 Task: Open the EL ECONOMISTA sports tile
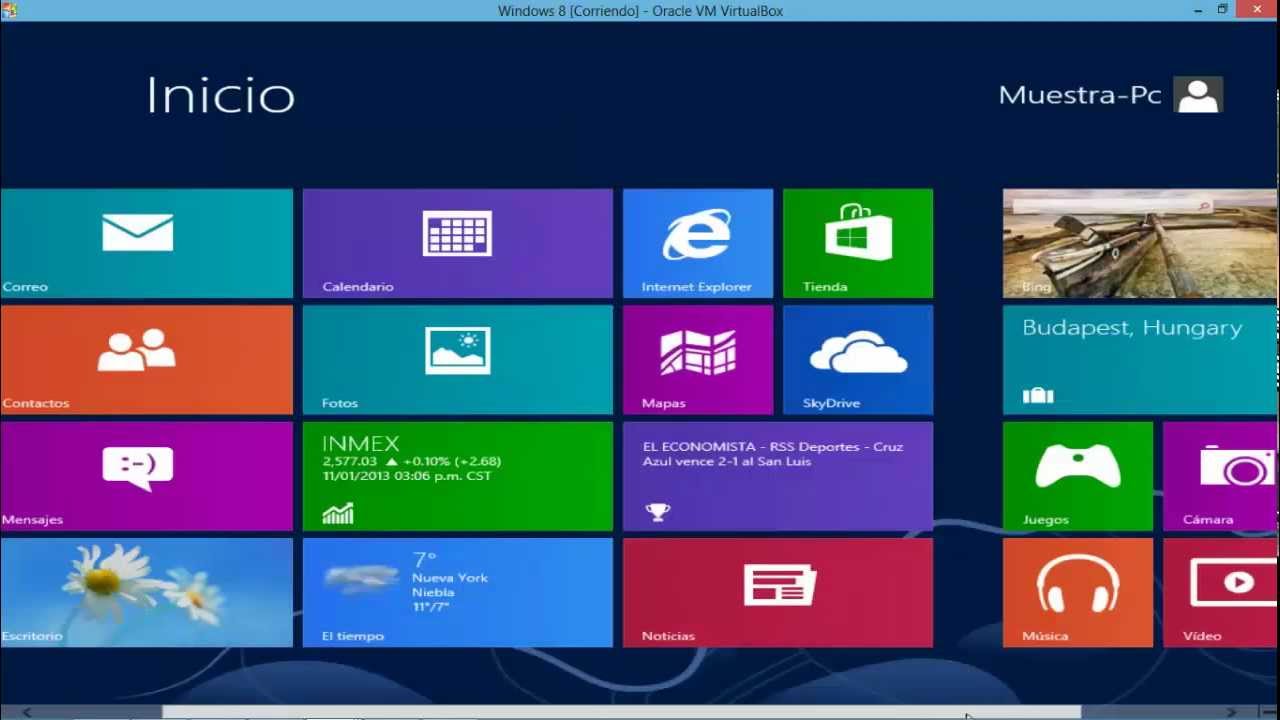pos(778,476)
